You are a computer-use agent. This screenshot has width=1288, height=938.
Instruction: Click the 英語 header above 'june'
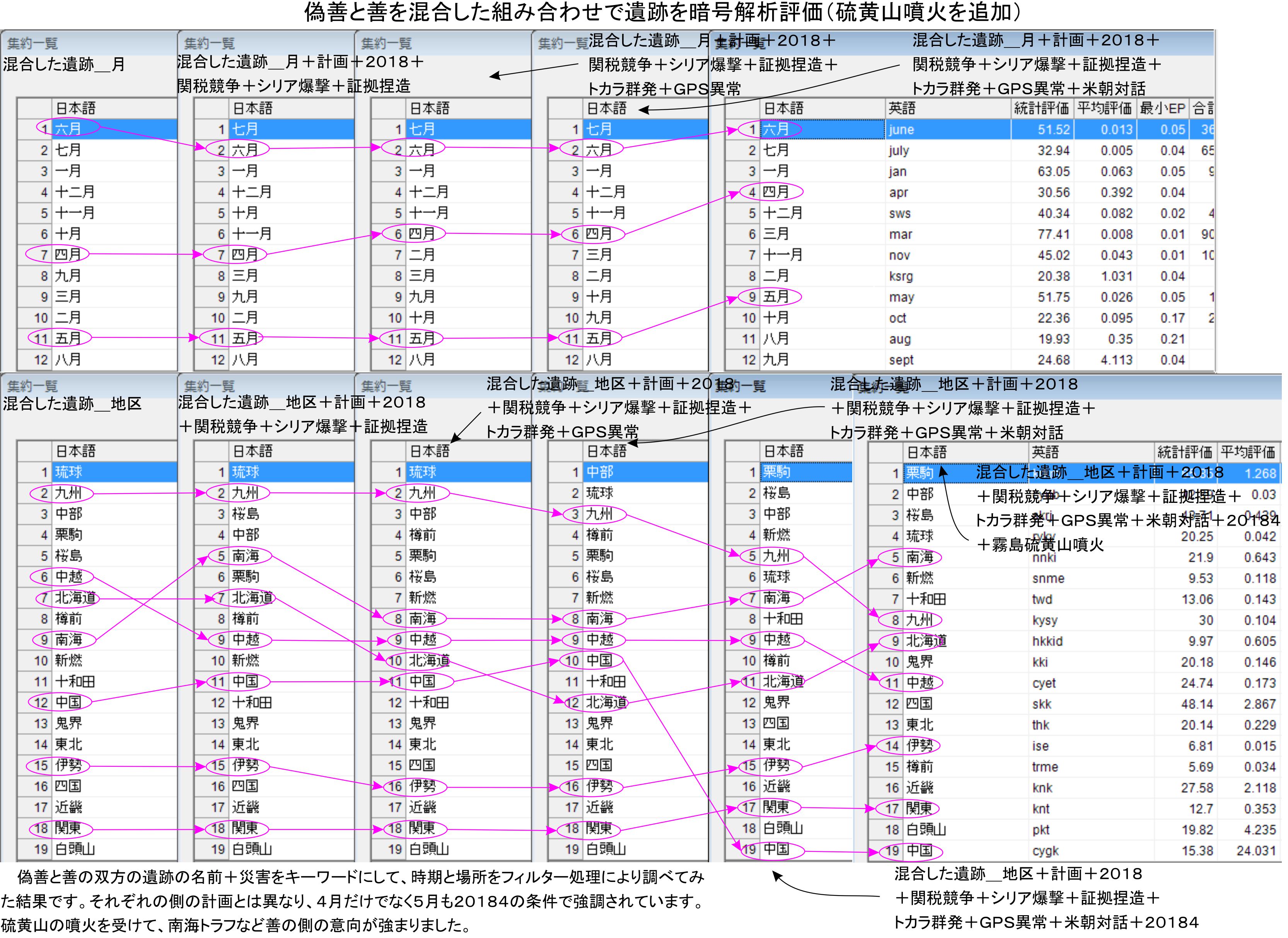click(902, 108)
